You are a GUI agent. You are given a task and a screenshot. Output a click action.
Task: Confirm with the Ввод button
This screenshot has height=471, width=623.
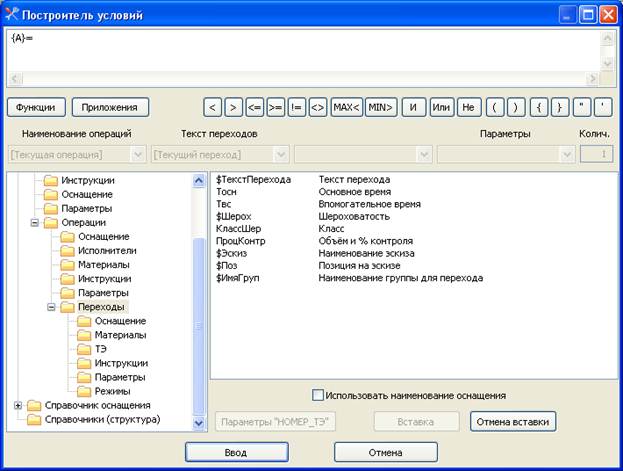tap(237, 452)
